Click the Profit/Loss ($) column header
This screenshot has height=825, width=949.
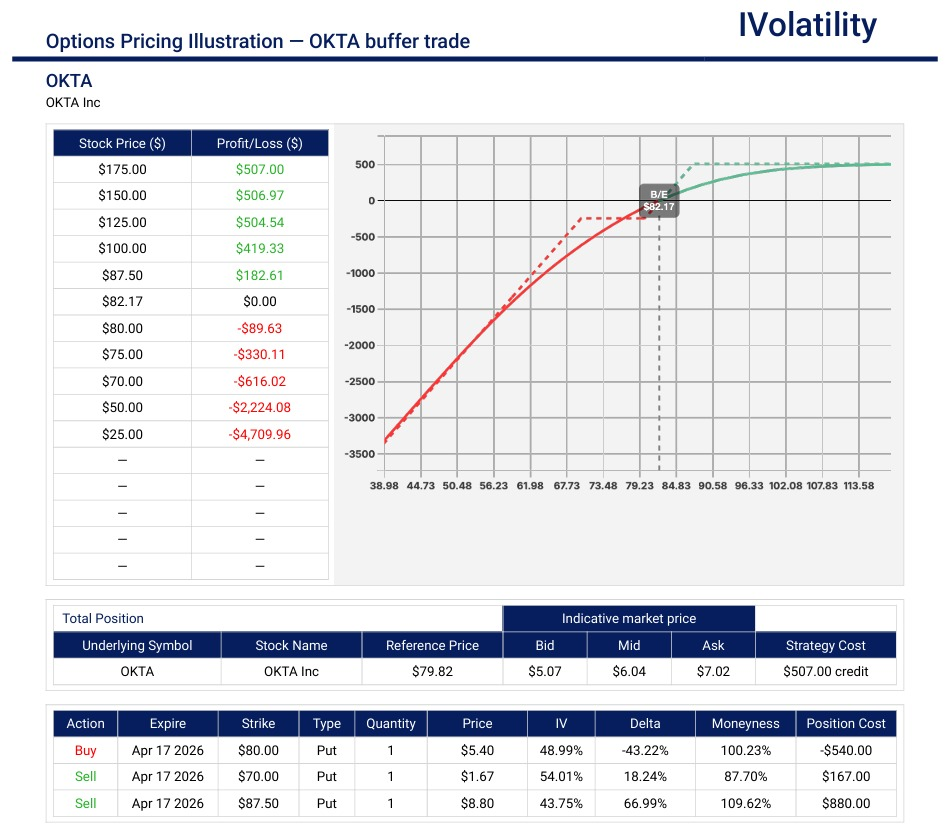point(260,144)
